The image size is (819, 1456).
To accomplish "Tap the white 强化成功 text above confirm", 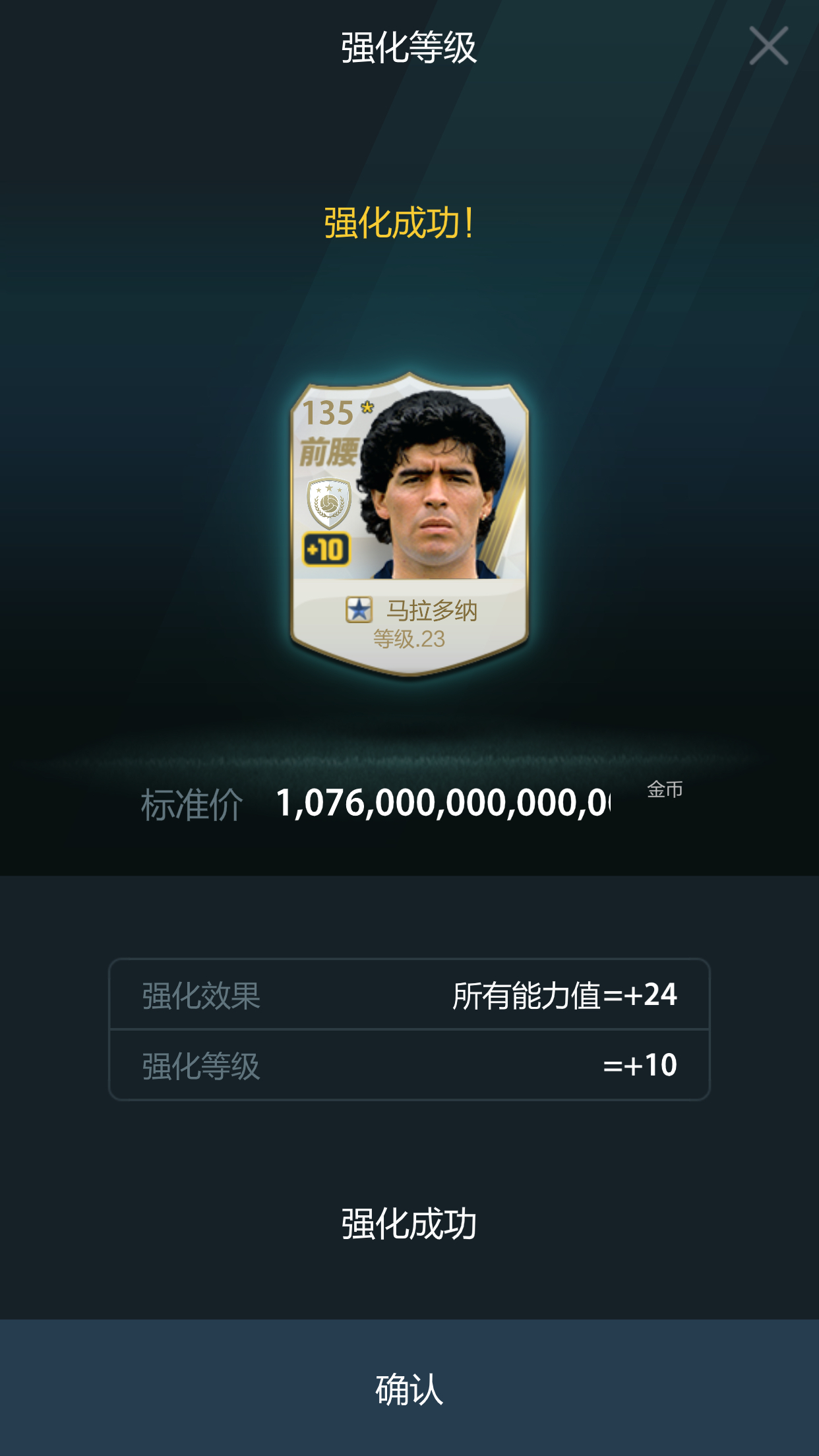I will tap(409, 1224).
